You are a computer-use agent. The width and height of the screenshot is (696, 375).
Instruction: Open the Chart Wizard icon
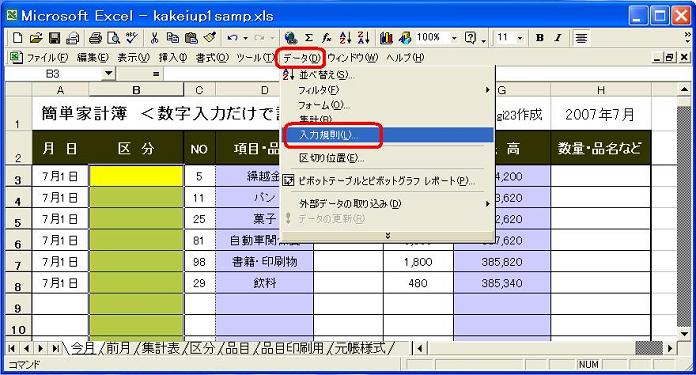(x=386, y=38)
